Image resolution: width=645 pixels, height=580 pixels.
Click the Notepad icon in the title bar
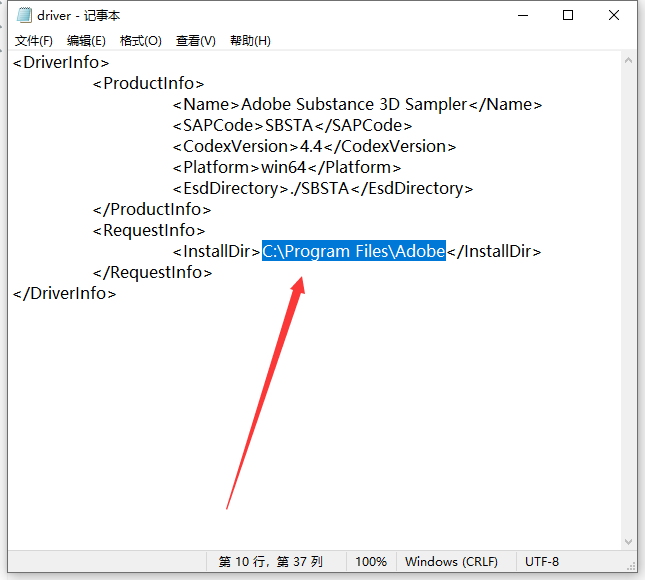[23, 15]
